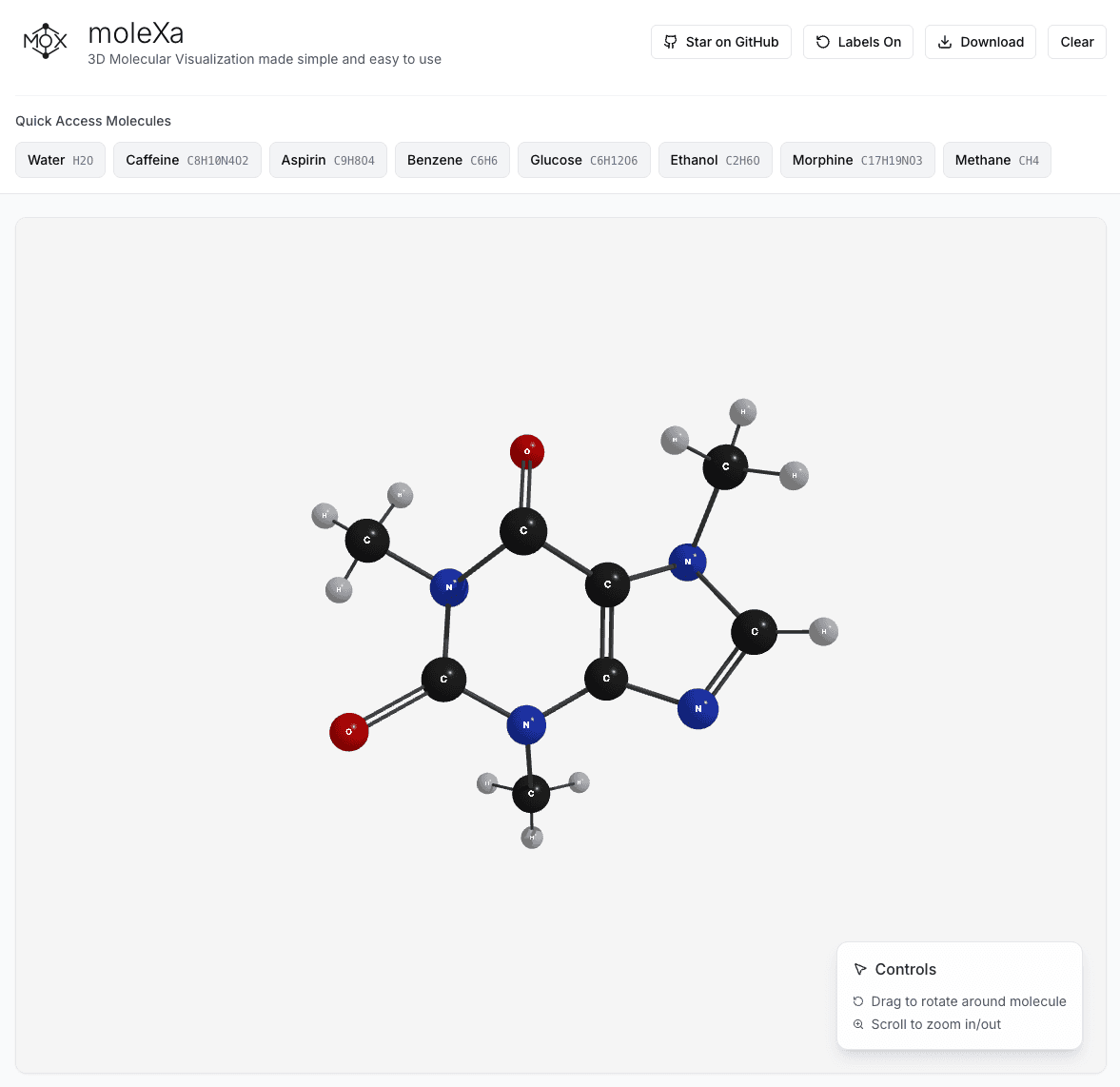Click the circular arrow icon on Labels button
Viewport: 1120px width, 1087px height.
820,42
